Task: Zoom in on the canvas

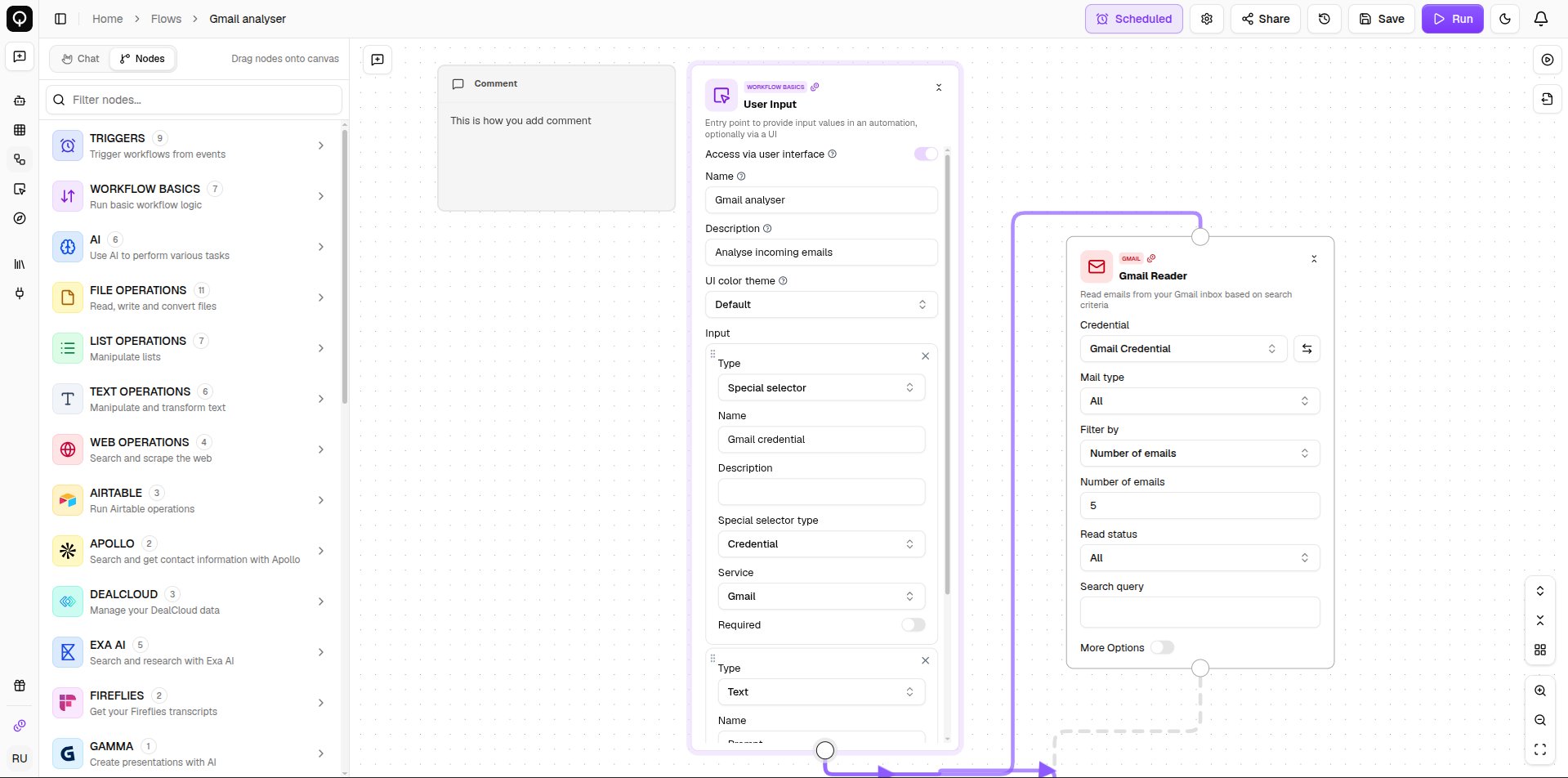Action: click(1540, 691)
